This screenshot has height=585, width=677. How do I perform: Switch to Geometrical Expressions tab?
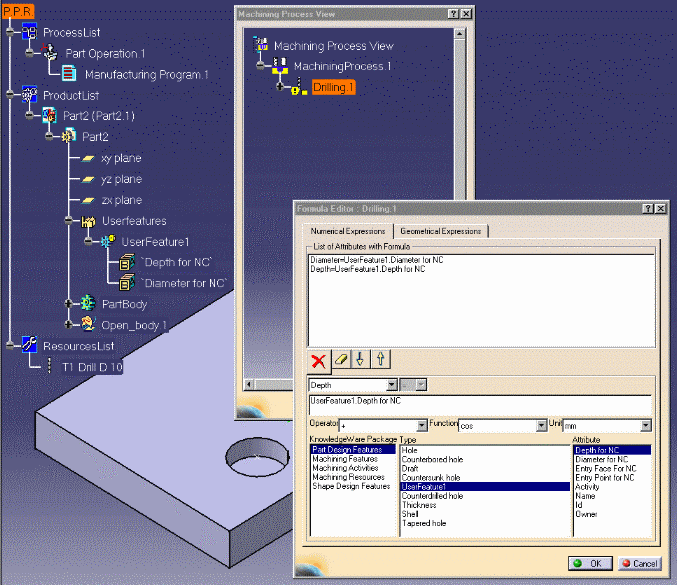point(441,231)
